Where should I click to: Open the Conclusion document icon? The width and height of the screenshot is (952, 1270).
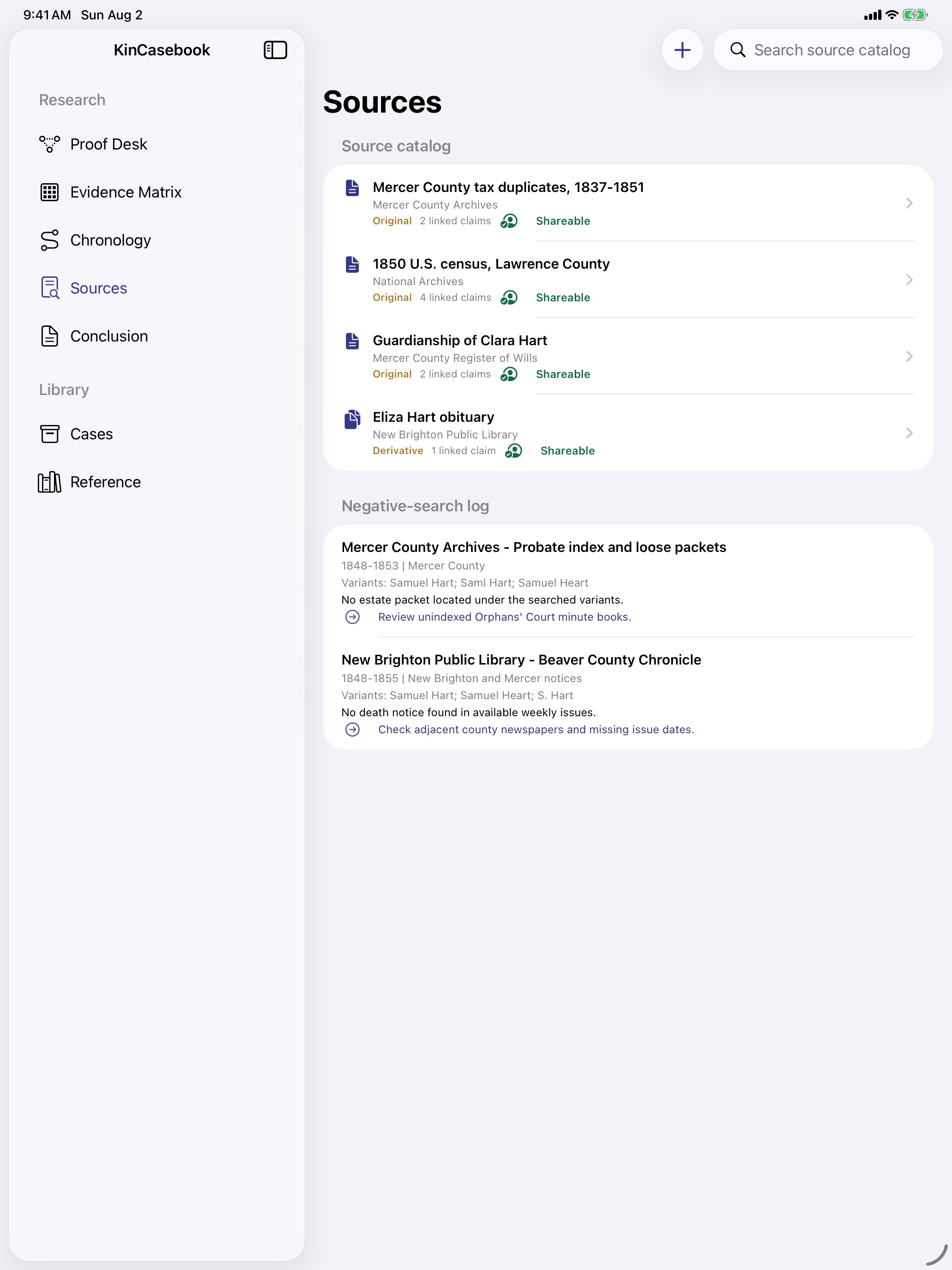49,336
